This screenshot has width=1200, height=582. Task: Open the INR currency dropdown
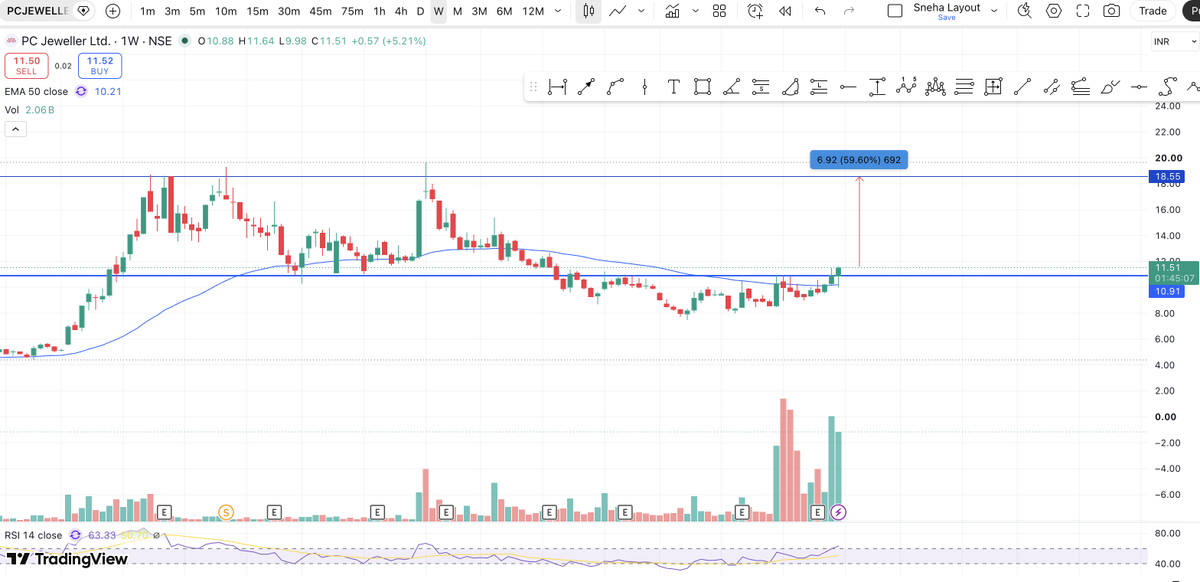point(1173,42)
